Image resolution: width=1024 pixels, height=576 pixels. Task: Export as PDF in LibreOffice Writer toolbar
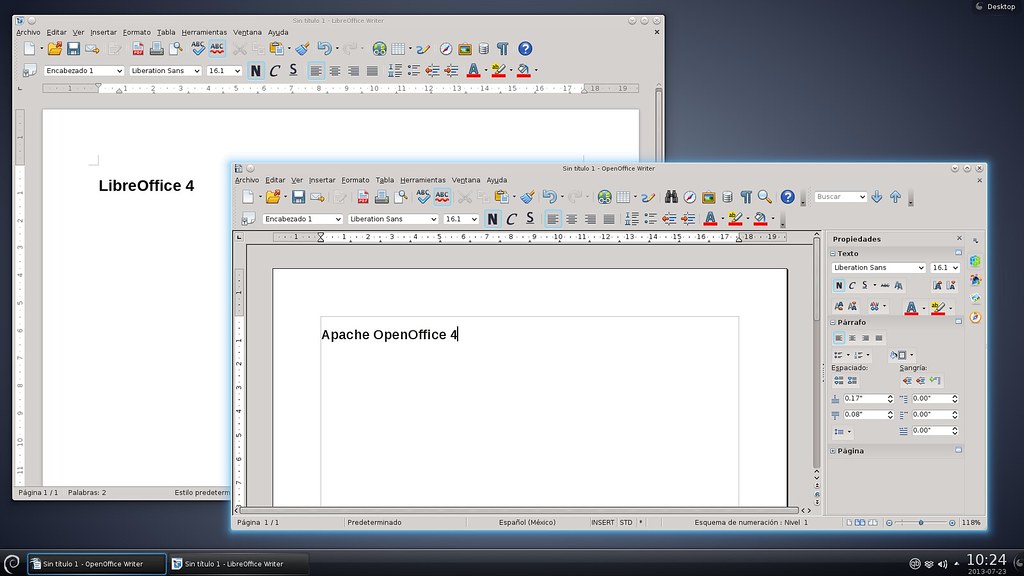click(138, 48)
